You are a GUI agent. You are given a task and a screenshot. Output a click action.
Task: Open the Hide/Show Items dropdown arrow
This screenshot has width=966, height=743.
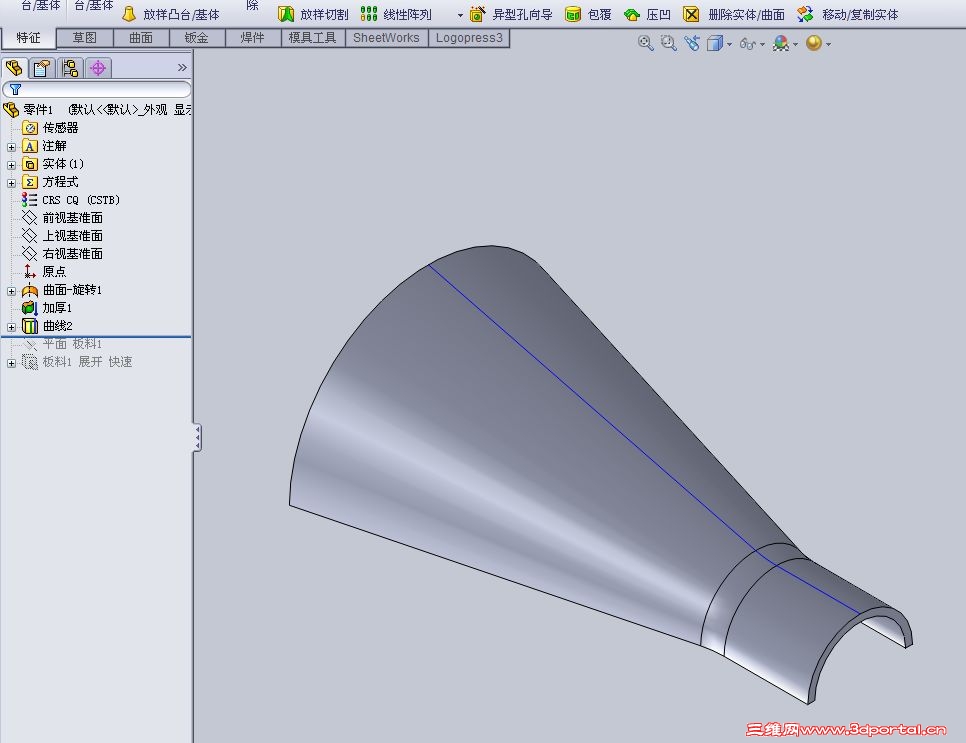coord(763,44)
